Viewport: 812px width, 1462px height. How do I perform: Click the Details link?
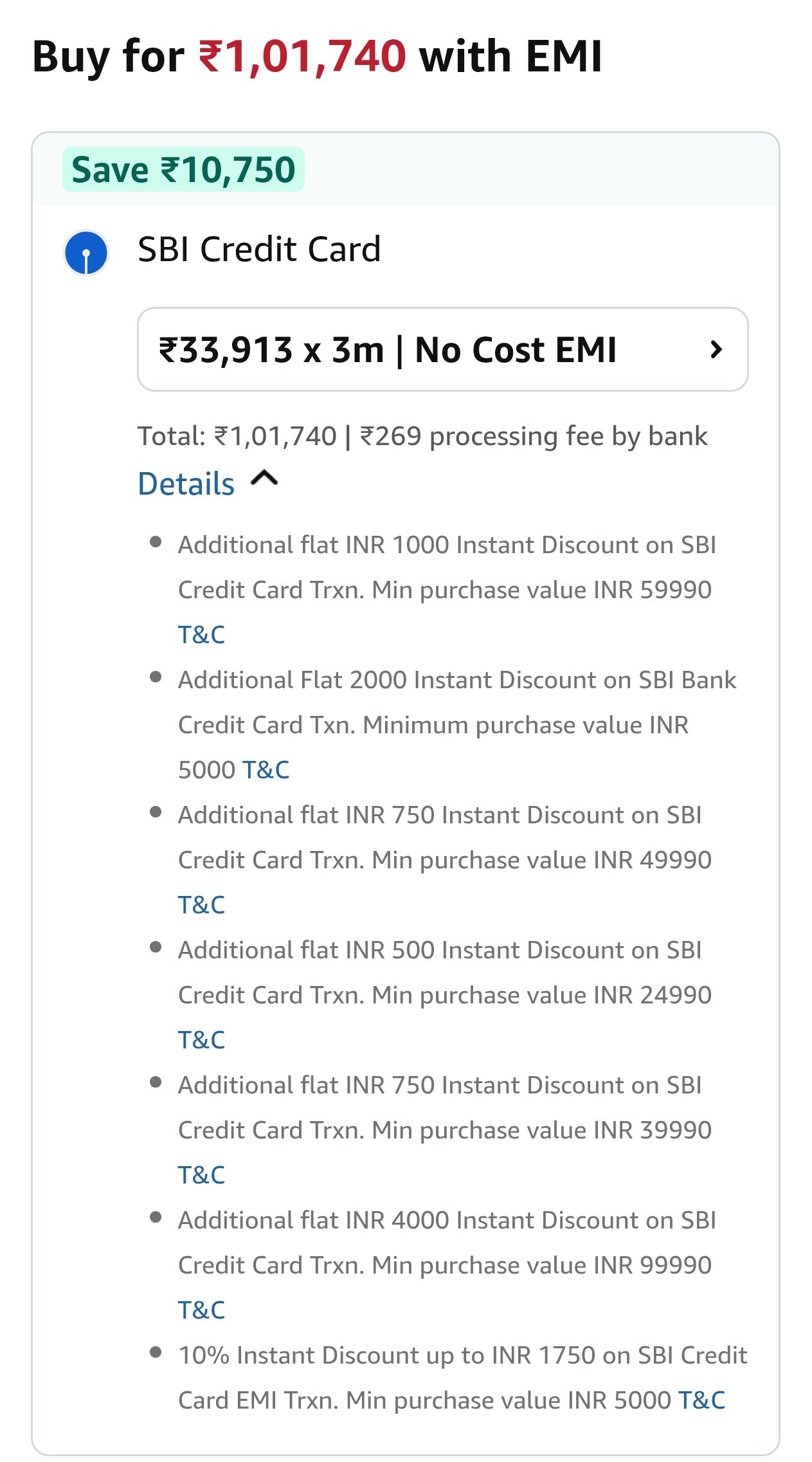[186, 484]
